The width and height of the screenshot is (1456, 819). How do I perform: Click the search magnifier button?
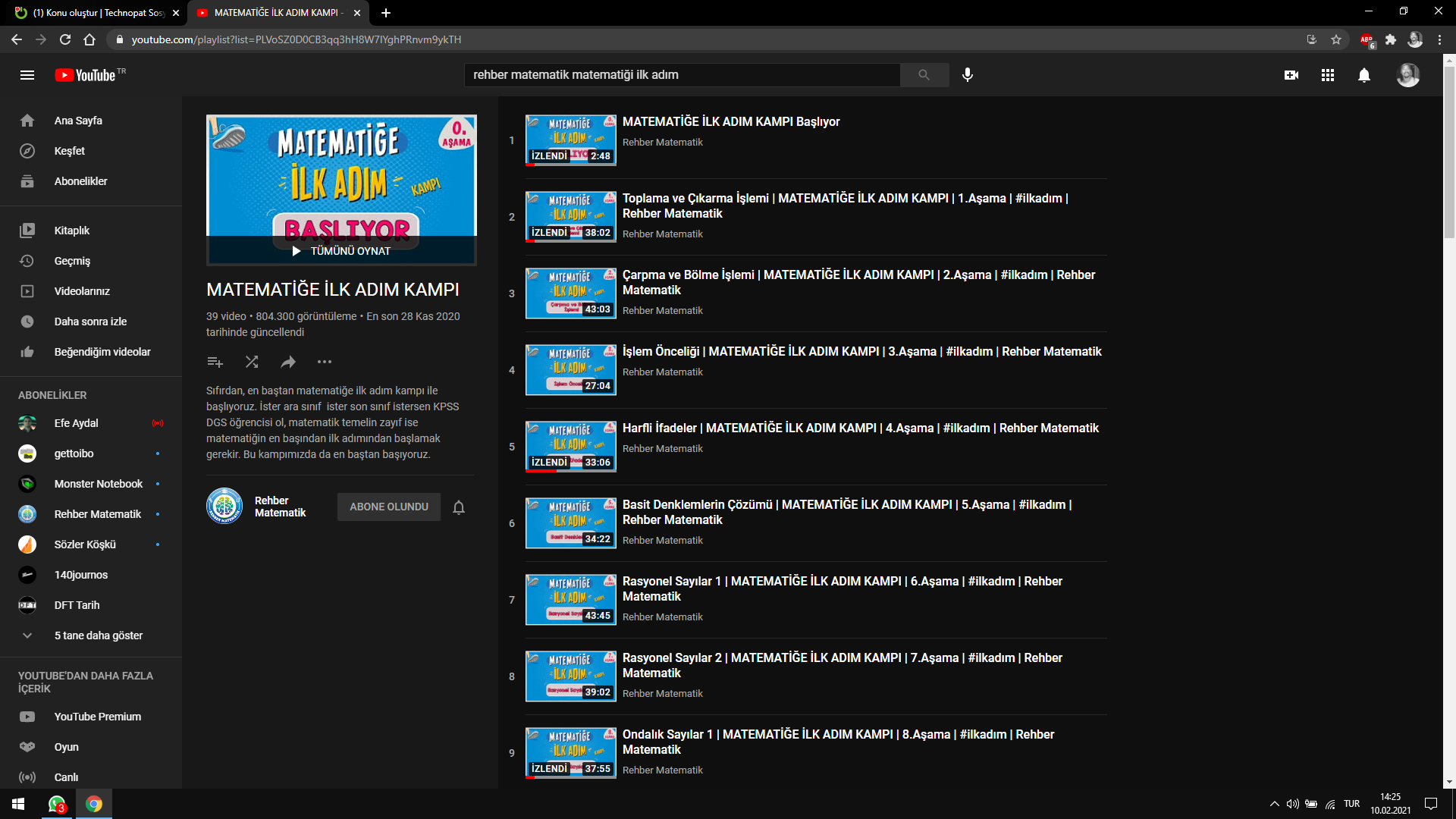tap(924, 74)
